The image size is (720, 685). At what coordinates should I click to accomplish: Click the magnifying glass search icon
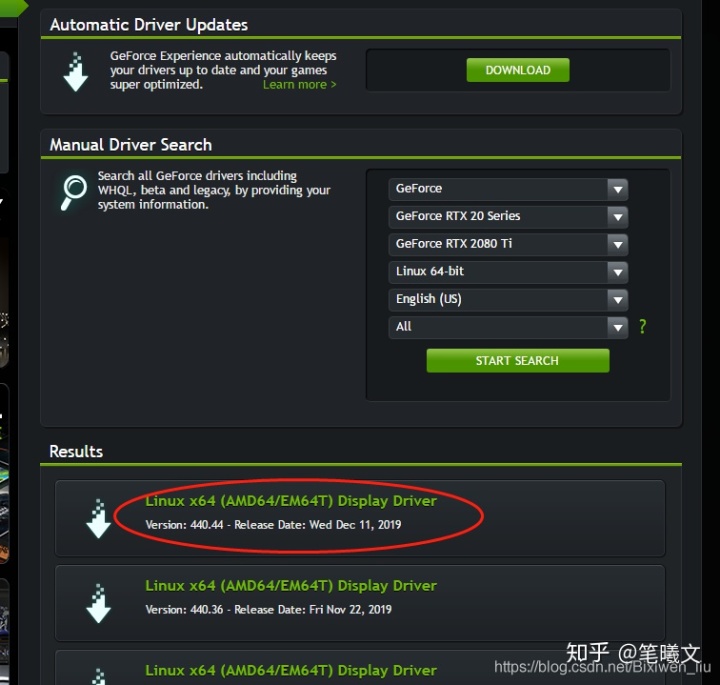[73, 192]
